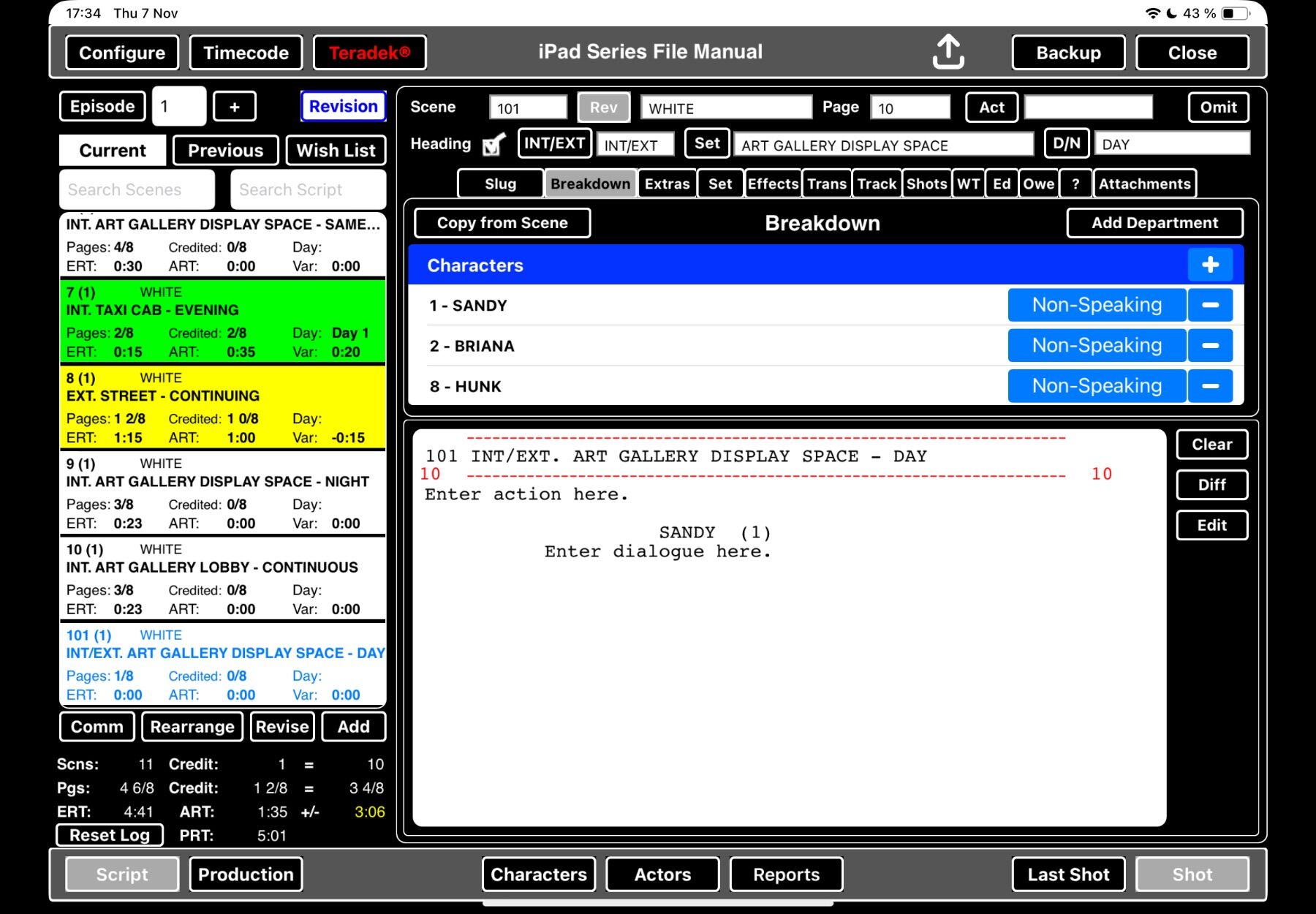Tap the share/upload icon in header
Viewport: 1316px width, 914px height.
[948, 53]
